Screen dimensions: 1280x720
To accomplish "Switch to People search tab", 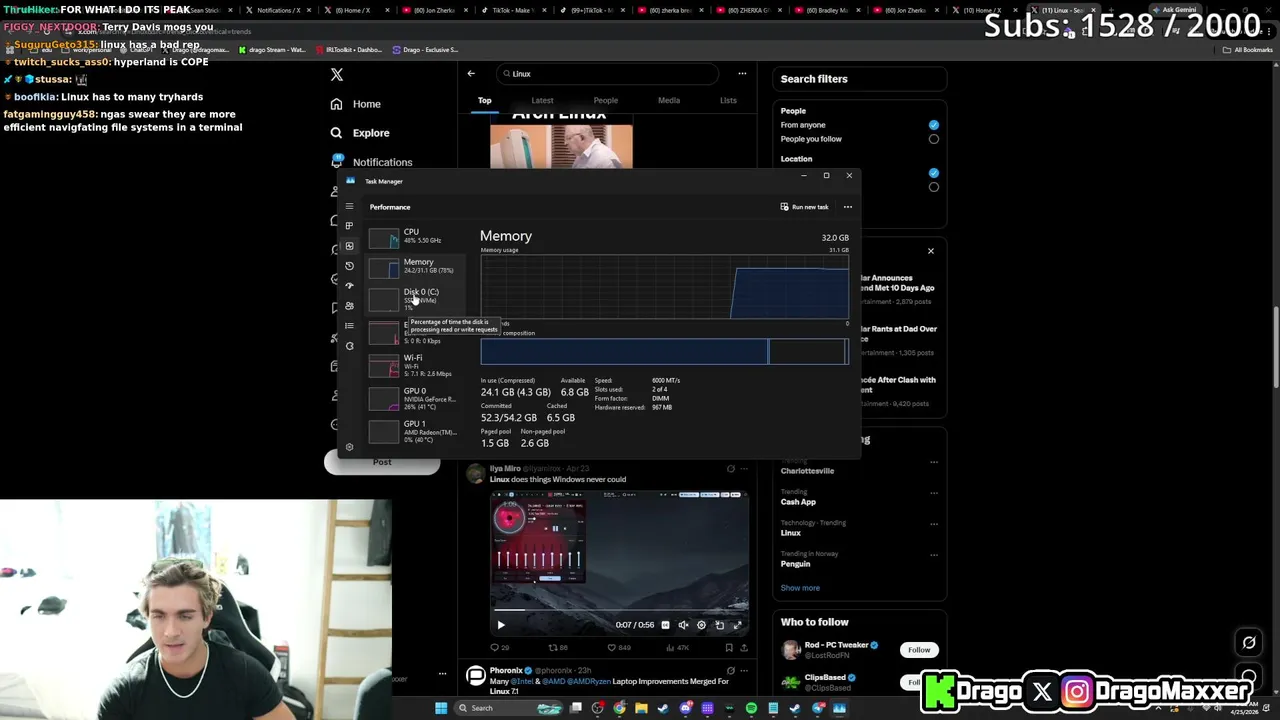I will [605, 100].
